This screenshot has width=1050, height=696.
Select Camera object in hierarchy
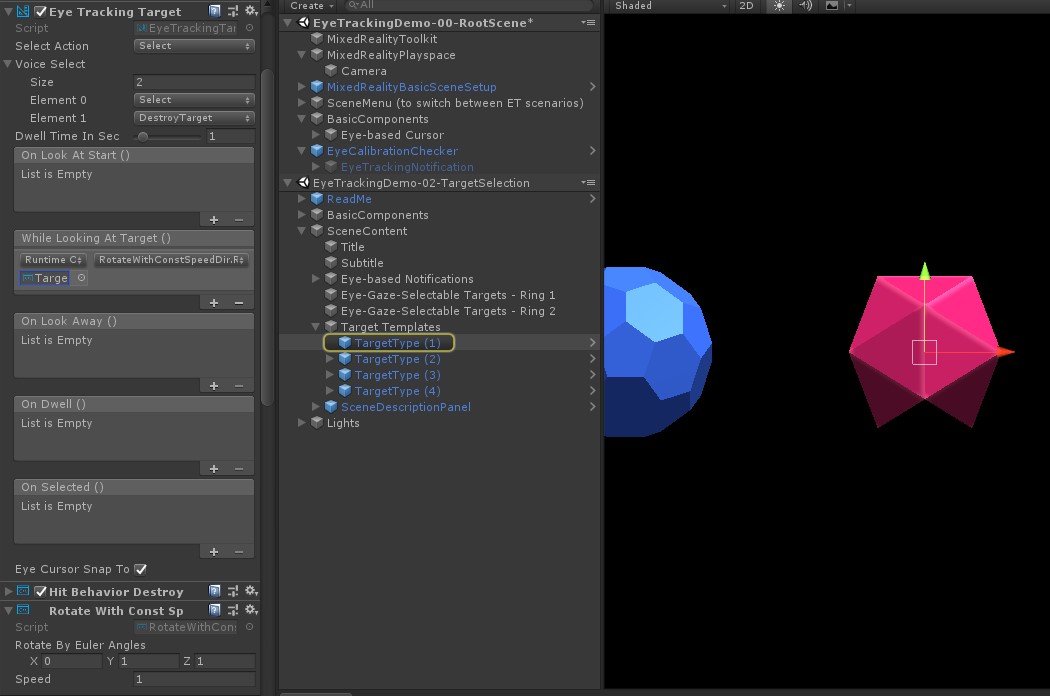[364, 71]
